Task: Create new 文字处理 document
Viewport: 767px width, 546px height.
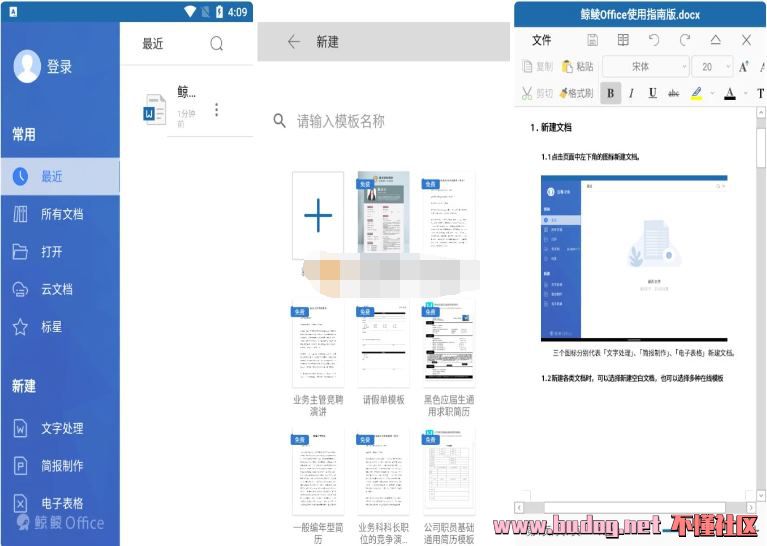Action: click(x=62, y=428)
